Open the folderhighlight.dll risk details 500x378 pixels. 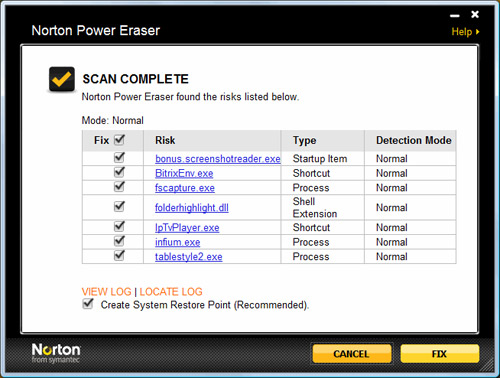[192, 208]
